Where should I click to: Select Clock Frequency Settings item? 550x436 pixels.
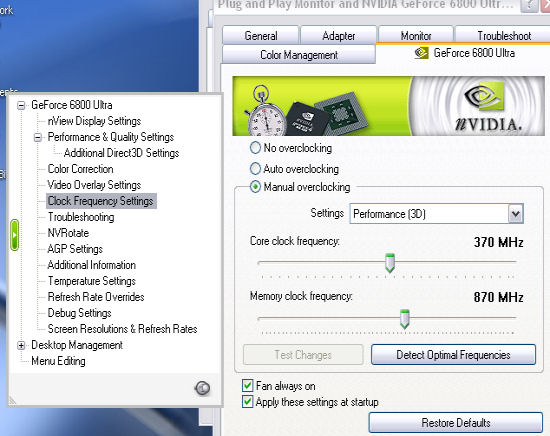point(101,201)
